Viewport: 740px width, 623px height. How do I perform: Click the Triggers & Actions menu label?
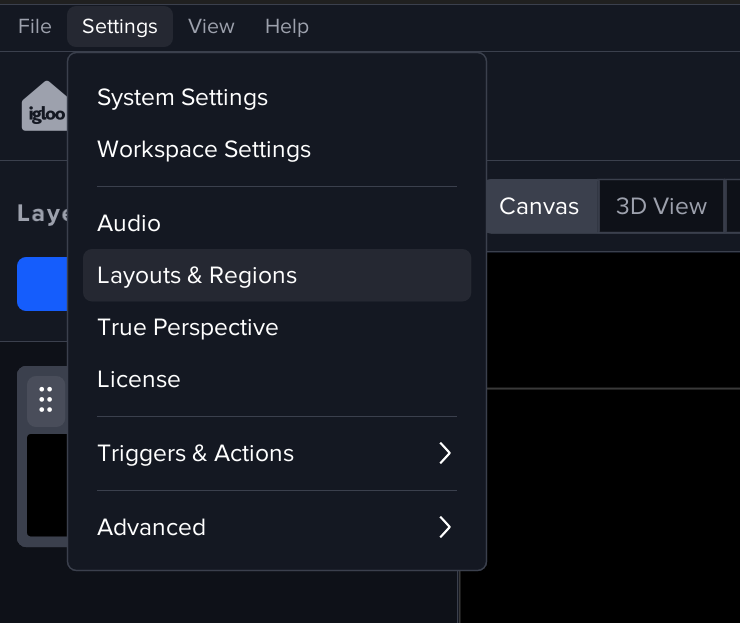(x=196, y=453)
